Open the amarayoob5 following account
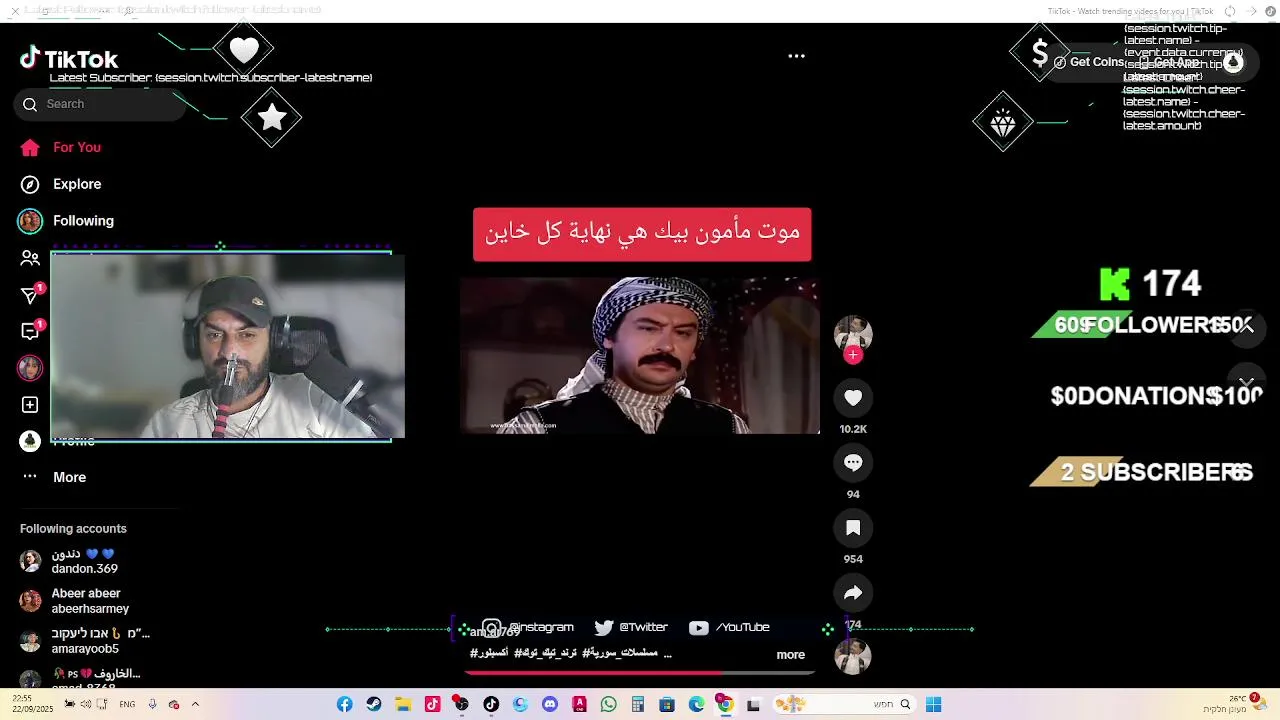Screen dimensions: 1280x720 point(85,641)
